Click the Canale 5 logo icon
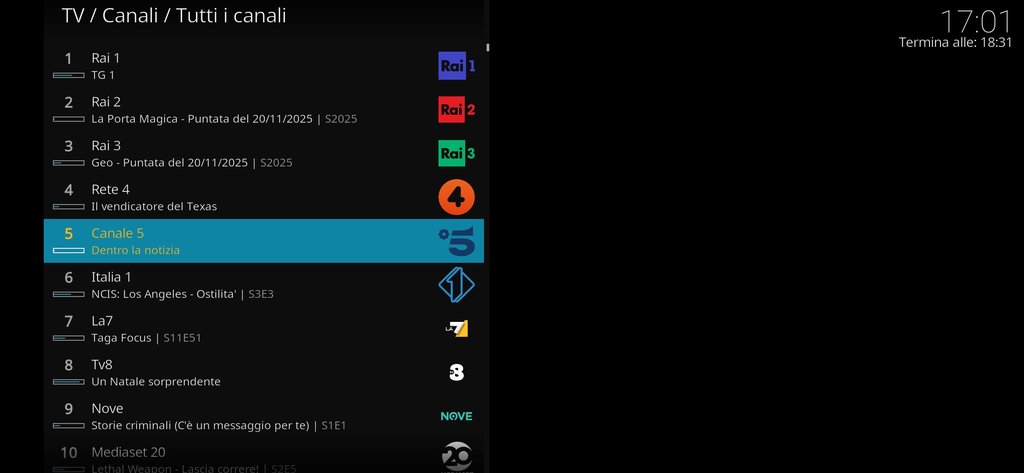This screenshot has width=1024, height=473. point(456,241)
